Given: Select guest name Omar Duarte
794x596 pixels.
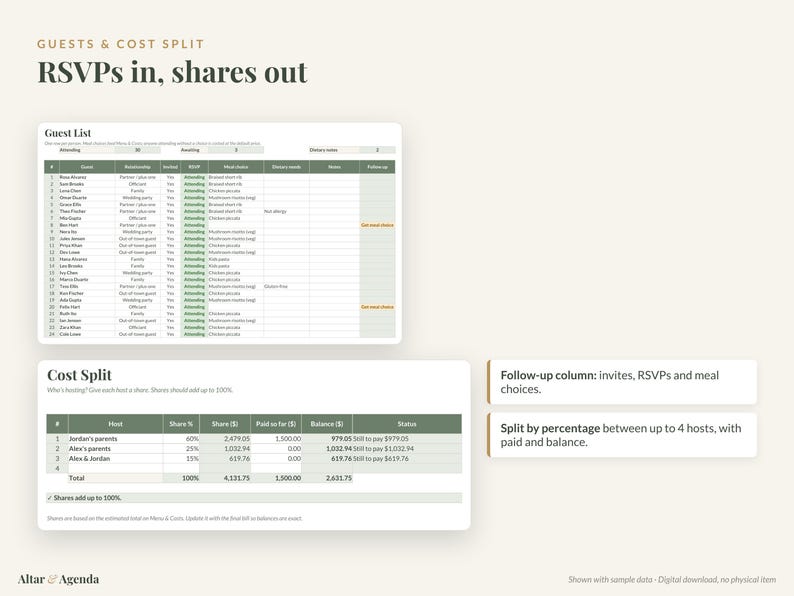Looking at the screenshot, I should (x=73, y=198).
